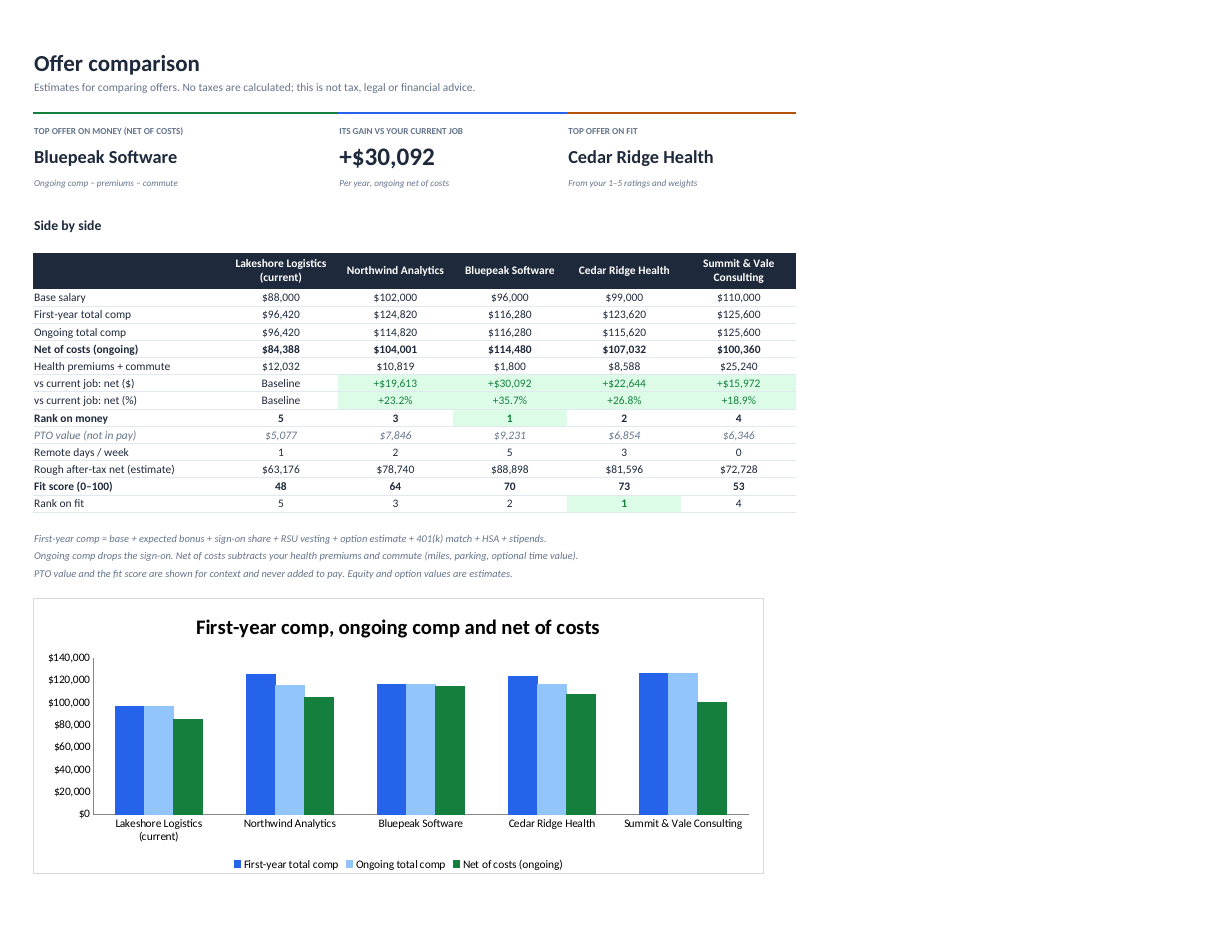Select the 'Cedar Ridge Health' table column header

[624, 270]
